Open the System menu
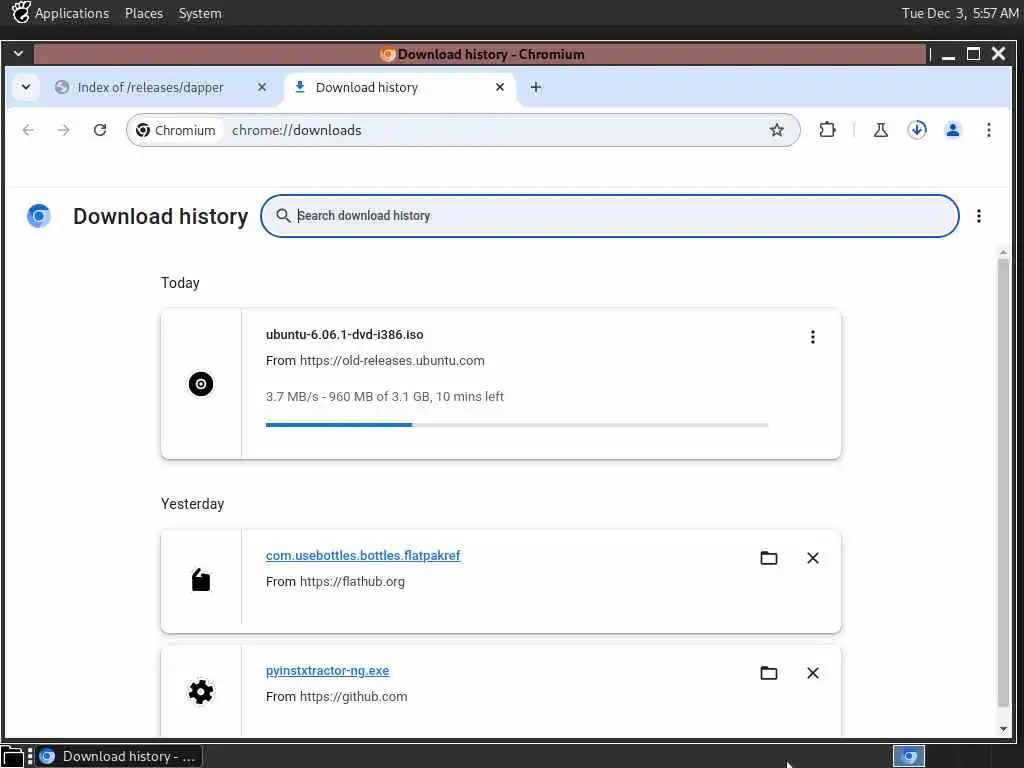1024x768 pixels. pos(200,13)
